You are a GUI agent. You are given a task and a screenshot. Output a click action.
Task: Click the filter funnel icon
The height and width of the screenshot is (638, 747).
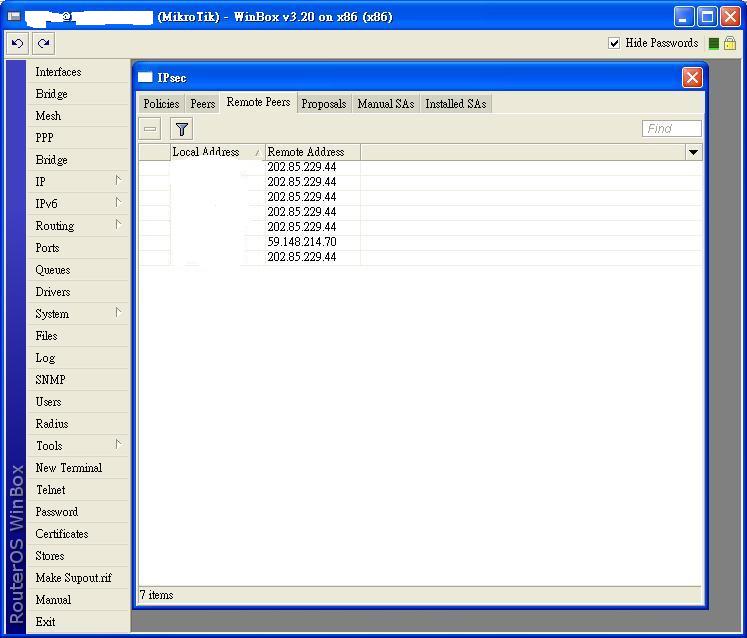point(182,129)
